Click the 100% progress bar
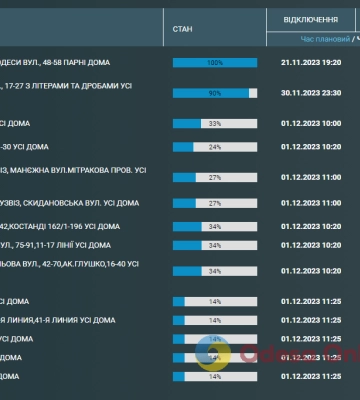The height and width of the screenshot is (400, 360). click(215, 63)
